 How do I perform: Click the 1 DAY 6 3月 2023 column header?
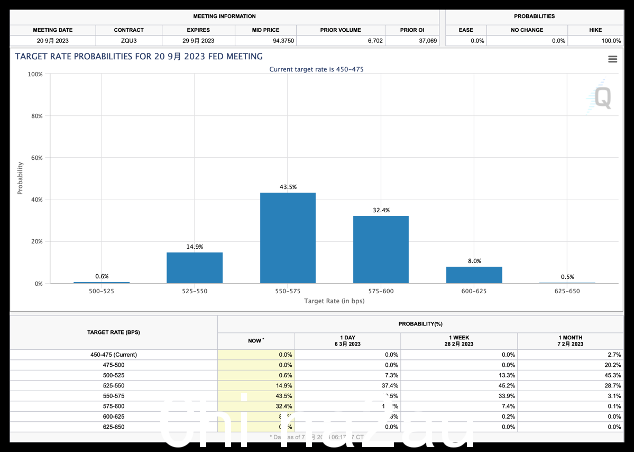click(347, 341)
